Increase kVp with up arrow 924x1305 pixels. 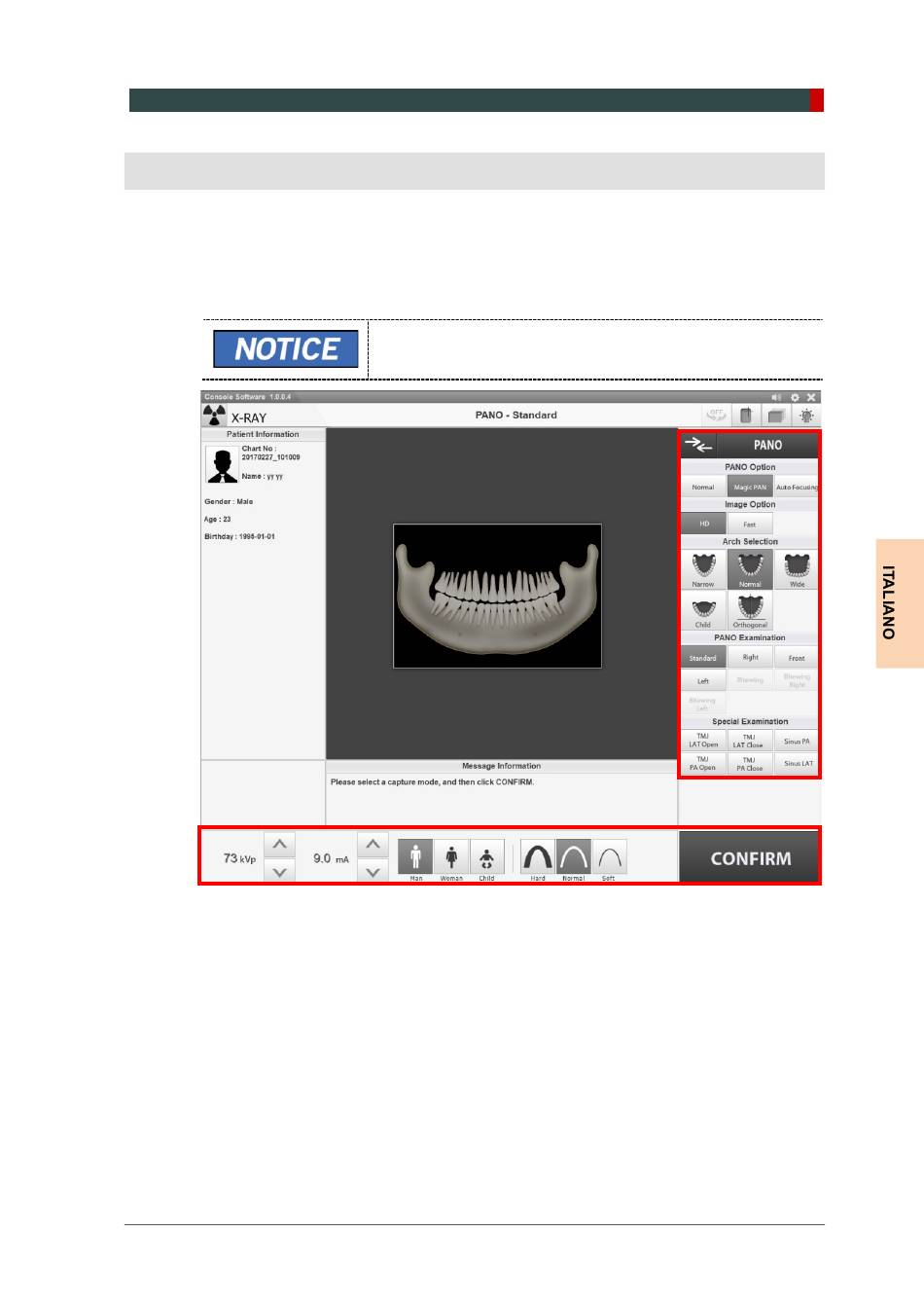[279, 844]
